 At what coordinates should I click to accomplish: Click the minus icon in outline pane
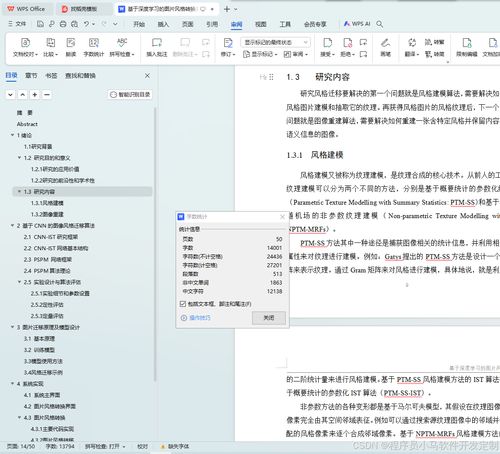pos(47,95)
